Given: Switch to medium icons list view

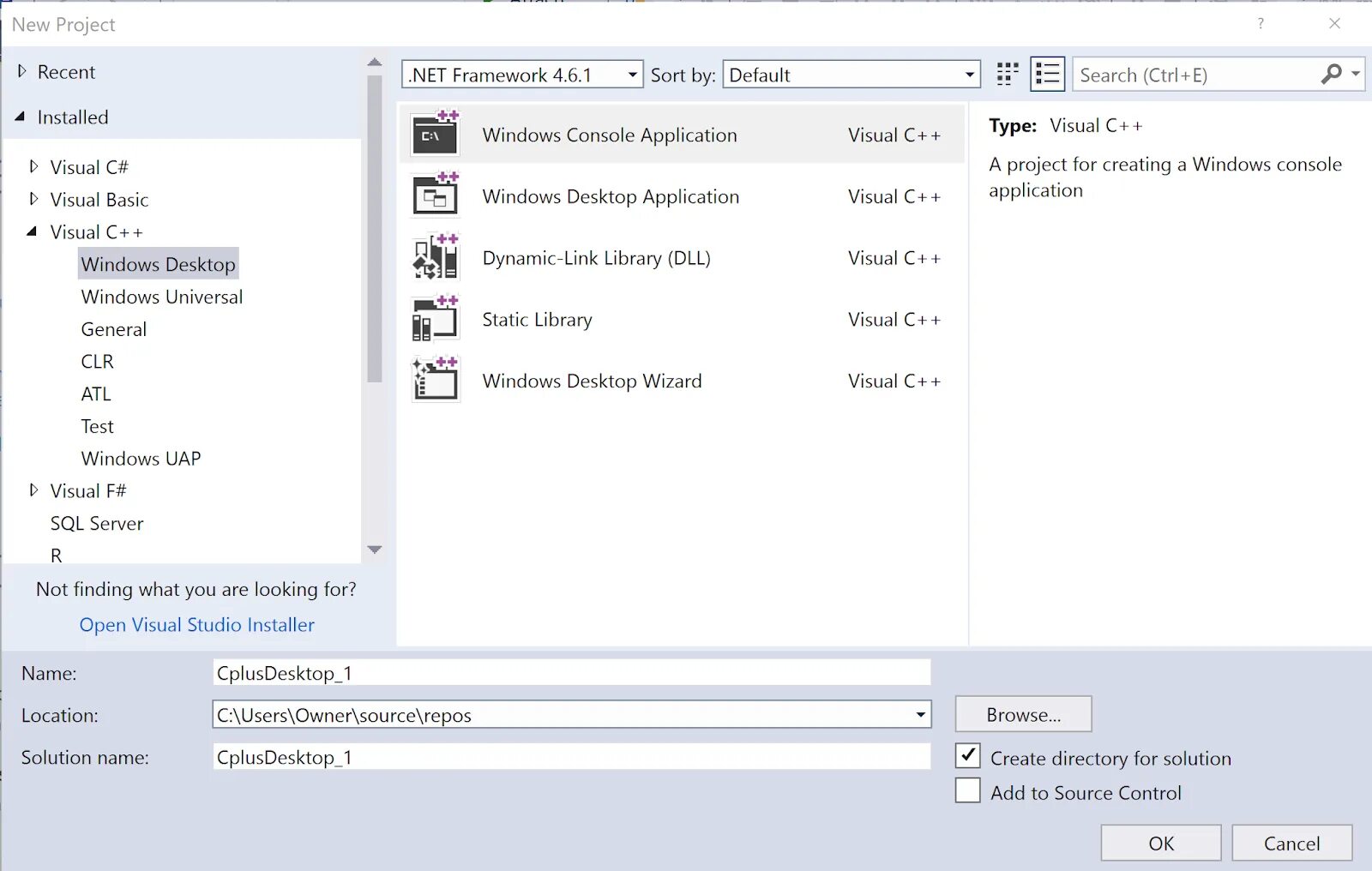Looking at the screenshot, I should [x=1047, y=75].
